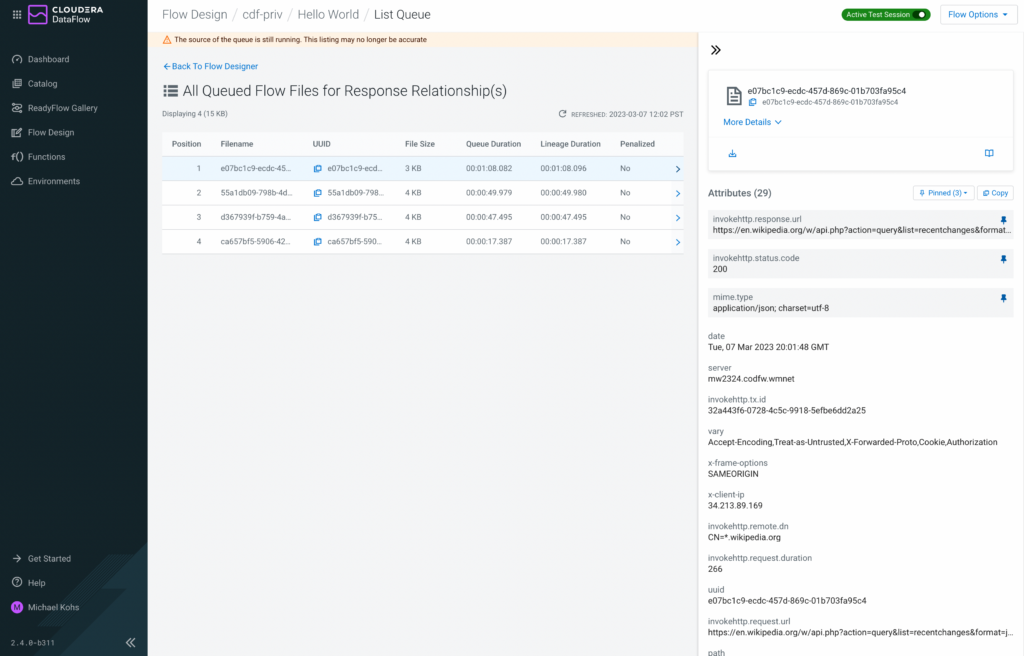Open the Flow Options dropdown
Viewport: 1024px width, 656px height.
pyautogui.click(x=978, y=14)
